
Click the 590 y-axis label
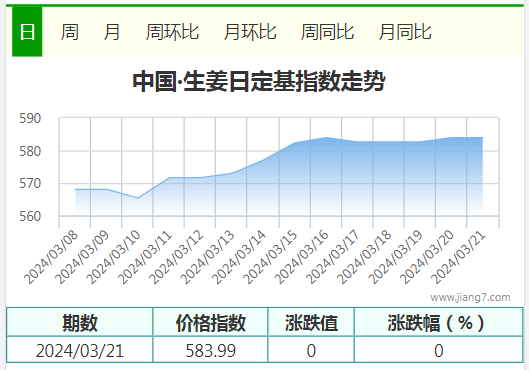click(30, 118)
